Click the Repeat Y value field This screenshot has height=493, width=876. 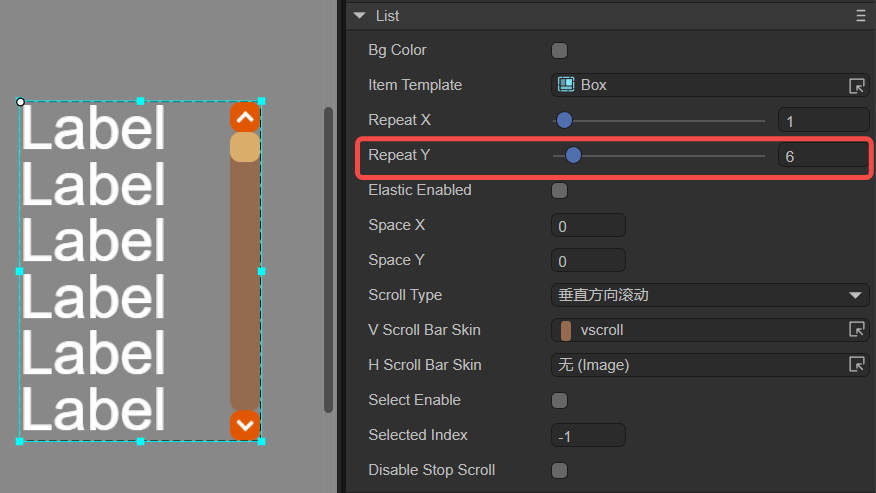[823, 155]
